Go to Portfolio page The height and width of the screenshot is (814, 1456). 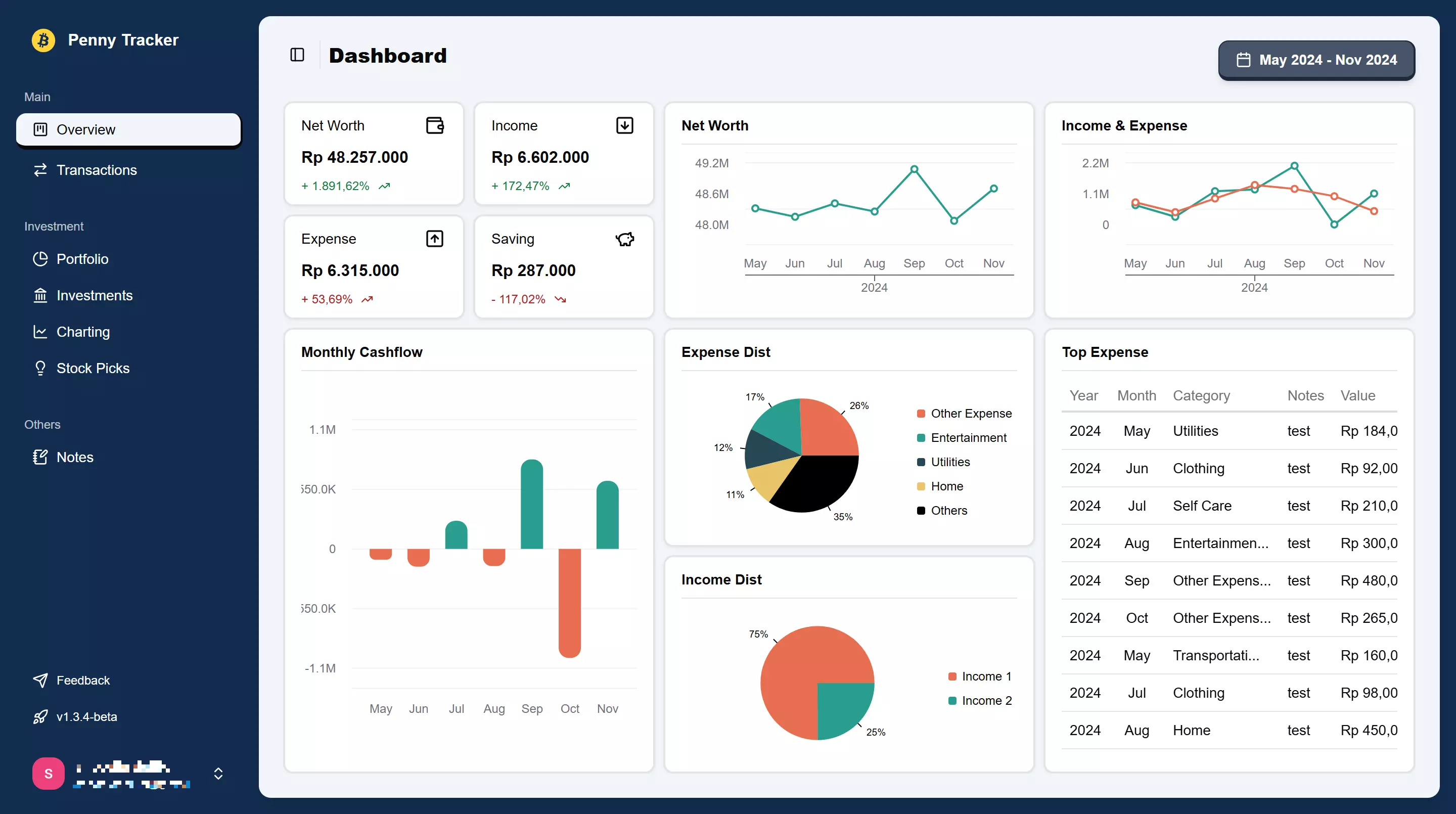pyautogui.click(x=128, y=259)
